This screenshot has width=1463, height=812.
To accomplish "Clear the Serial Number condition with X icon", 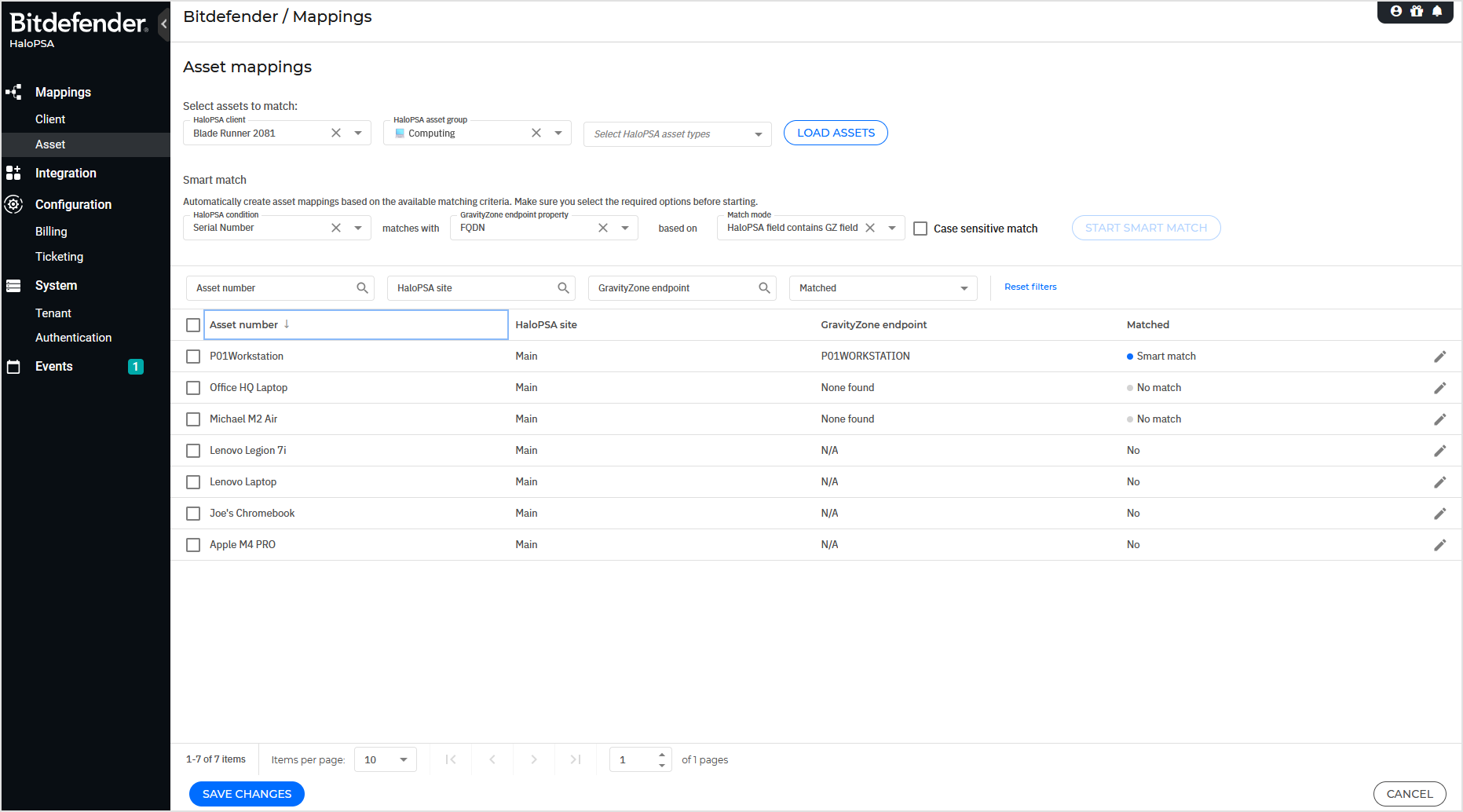I will coord(335,228).
